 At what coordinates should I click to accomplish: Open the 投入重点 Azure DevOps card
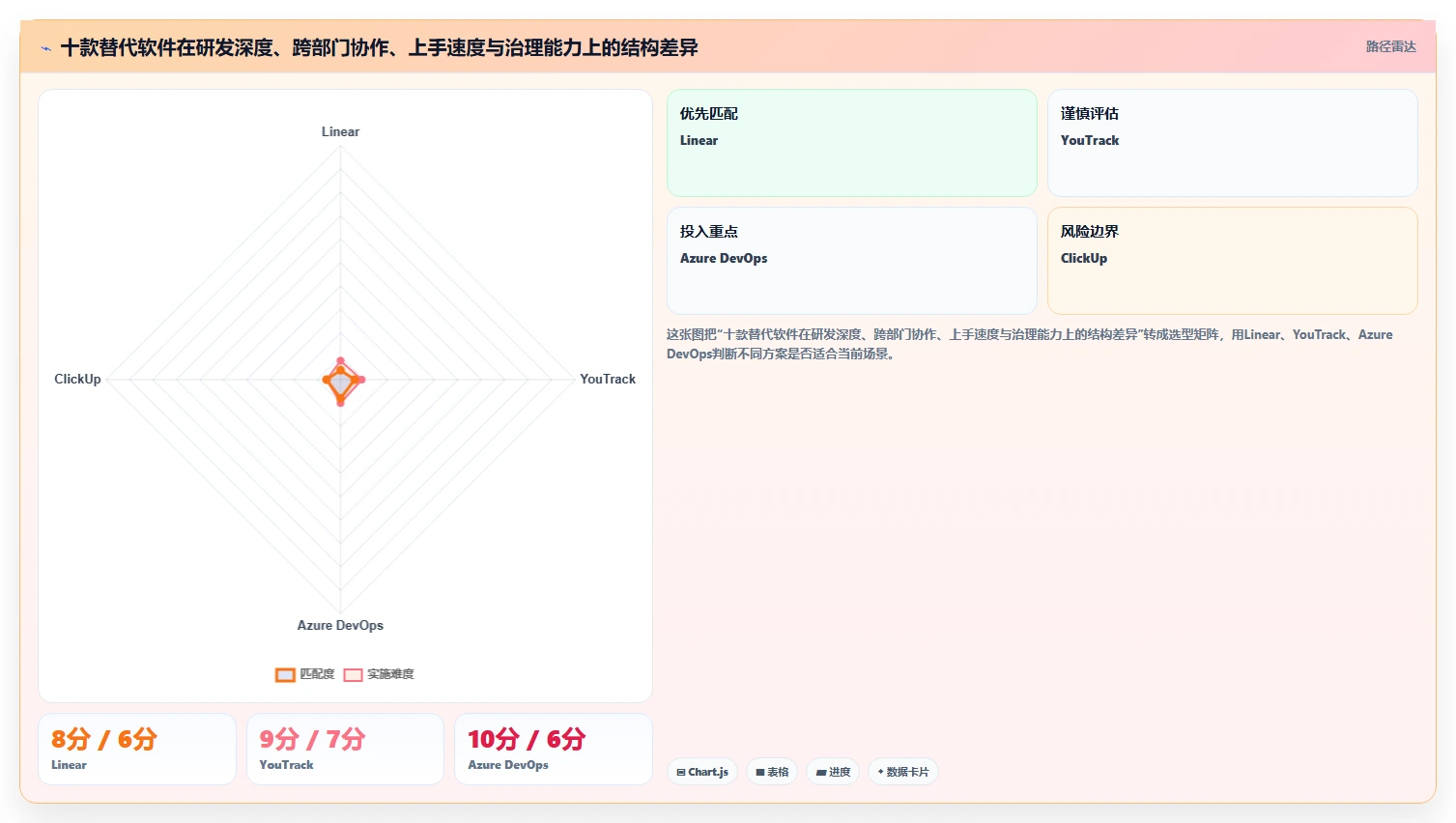[851, 261]
